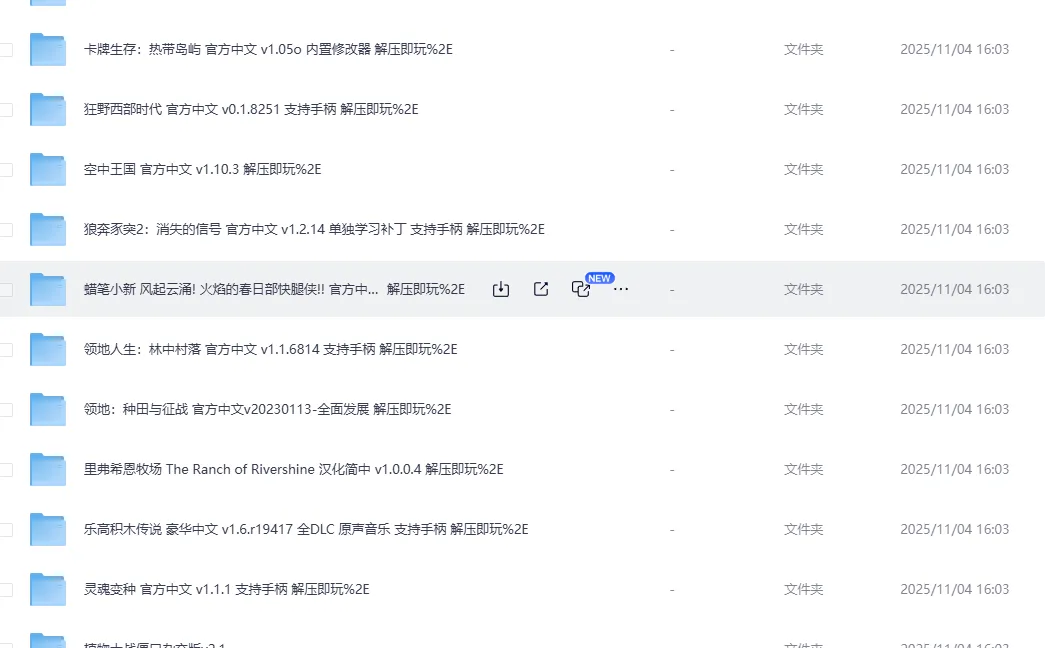1045x648 pixels.
Task: Click size dash of 乐高积木传说 row
Action: point(672,529)
